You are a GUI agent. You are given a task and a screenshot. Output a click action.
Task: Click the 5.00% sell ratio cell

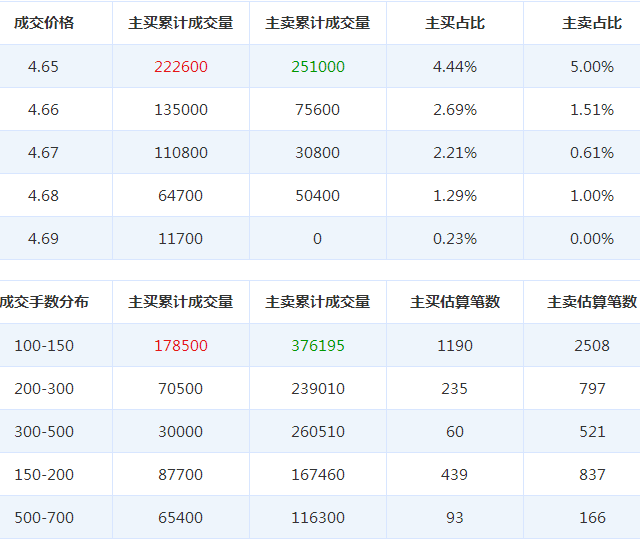coord(592,67)
